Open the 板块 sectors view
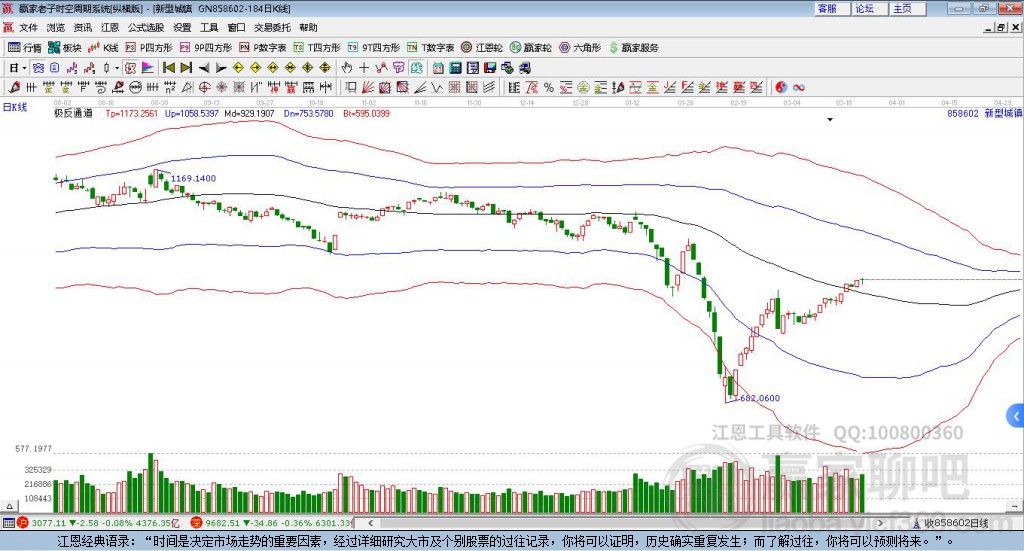 pos(65,48)
